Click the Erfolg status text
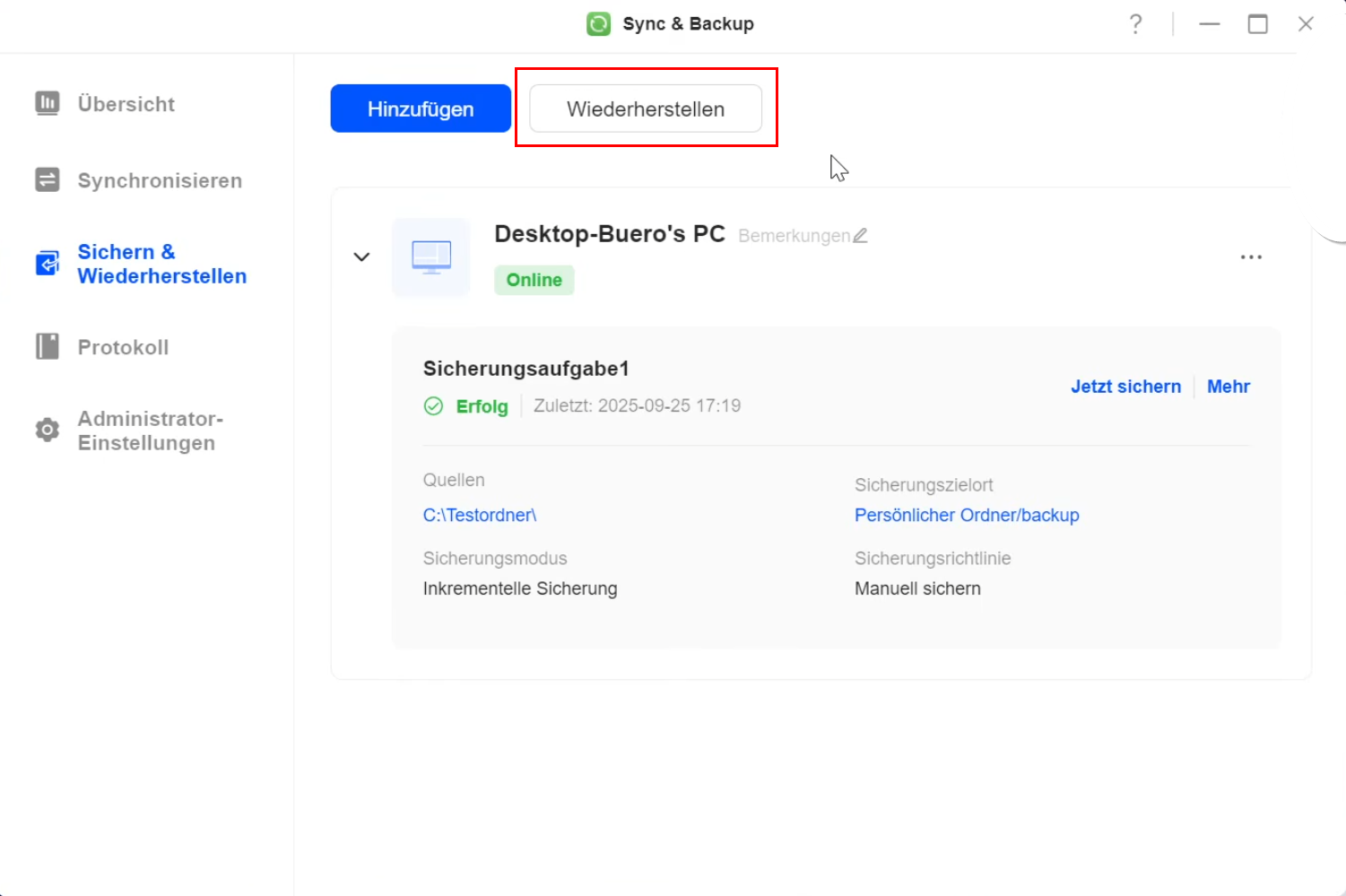Viewport: 1346px width, 896px height. point(482,406)
